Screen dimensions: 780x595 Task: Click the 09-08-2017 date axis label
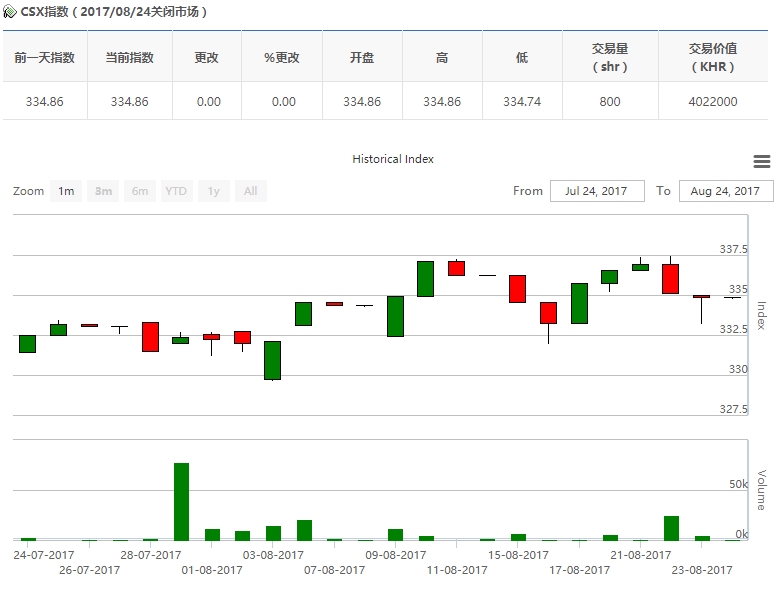395,555
